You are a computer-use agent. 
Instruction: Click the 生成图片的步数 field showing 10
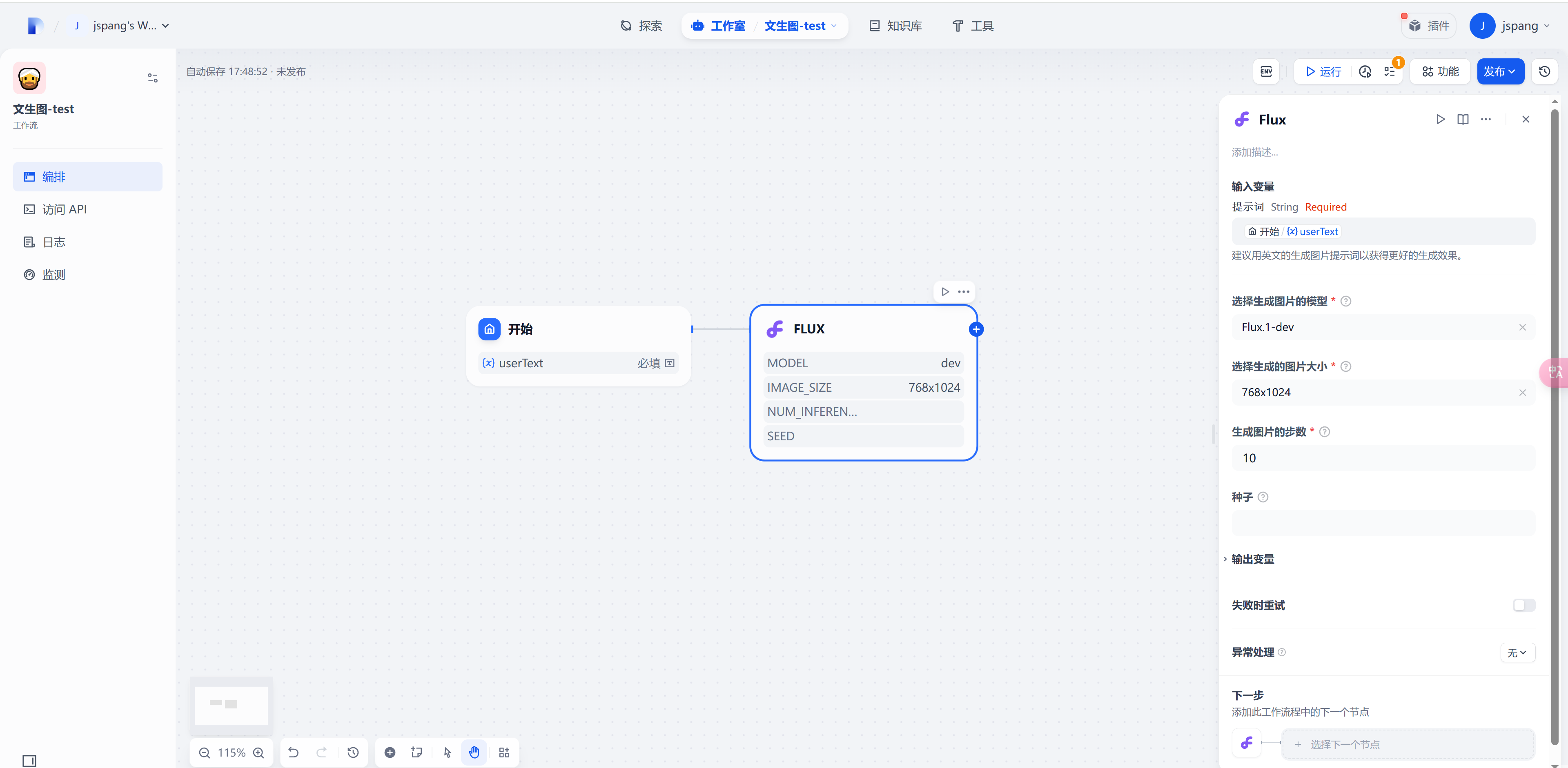pyautogui.click(x=1383, y=458)
